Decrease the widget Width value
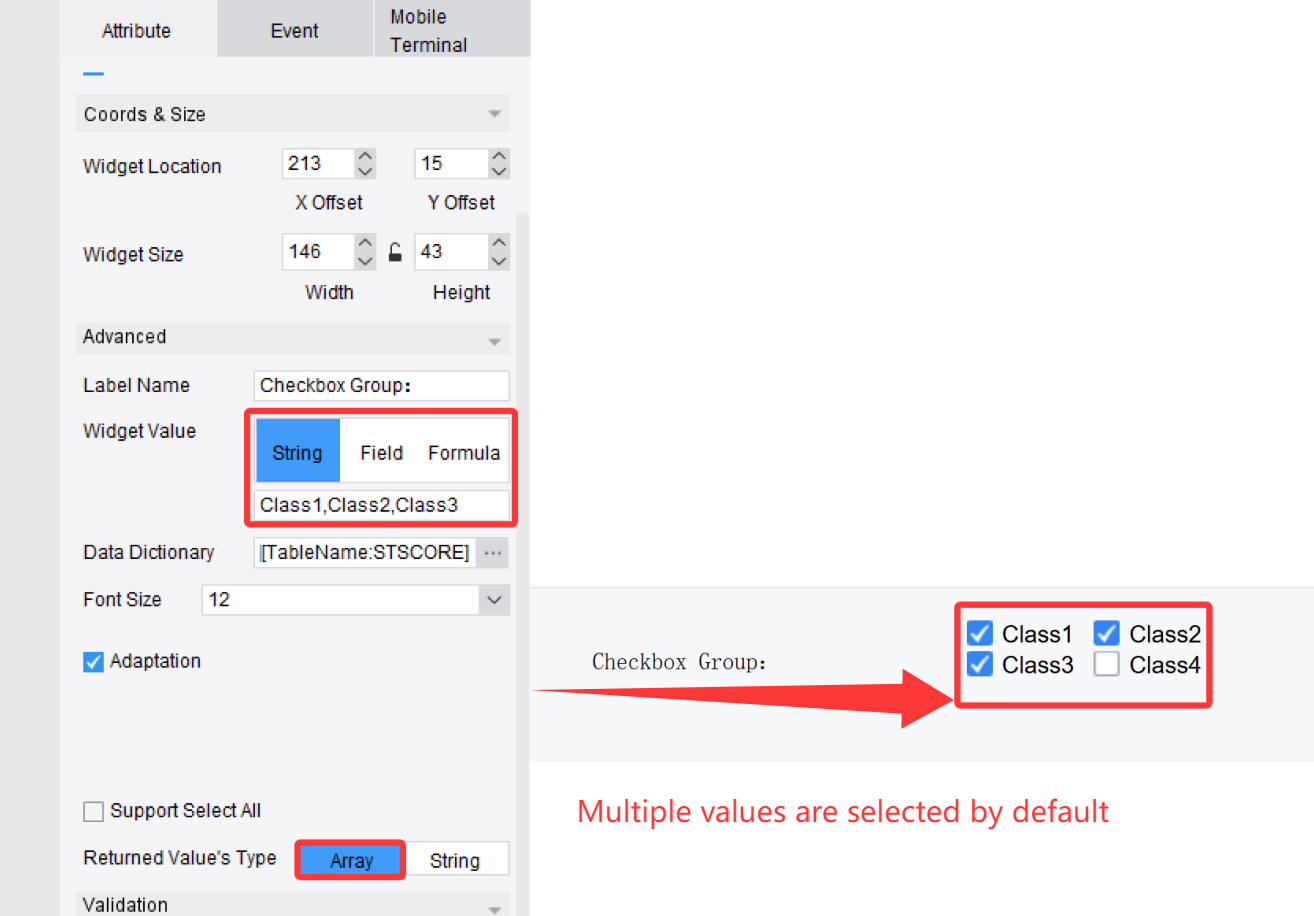Screen dimensions: 1314x916 pos(366,260)
